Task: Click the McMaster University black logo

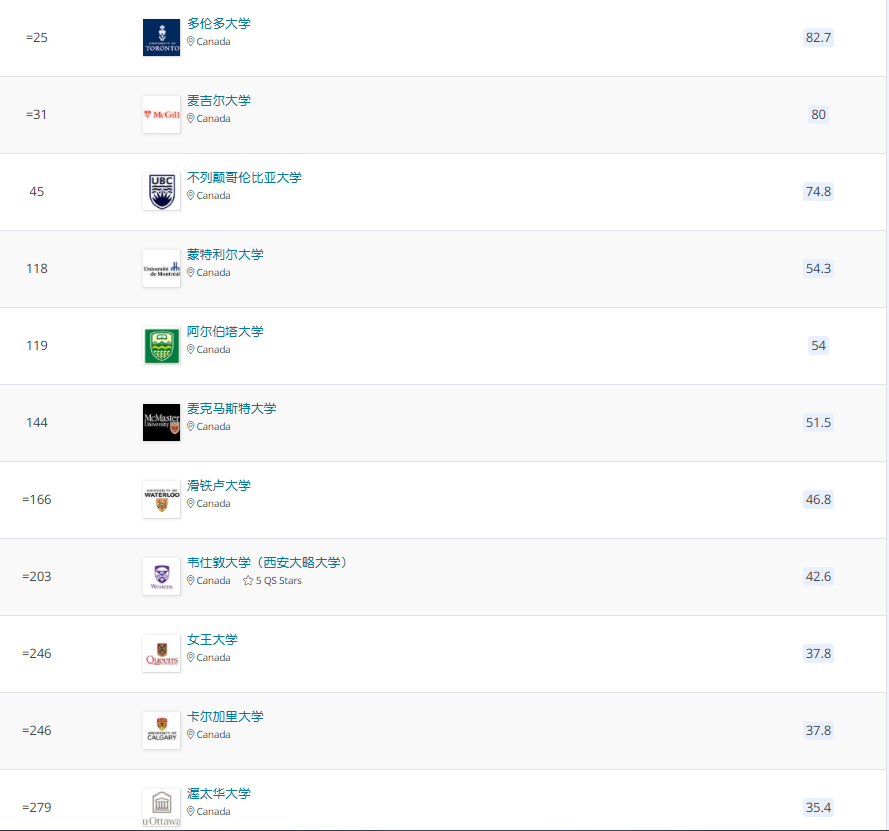Action: pos(162,422)
